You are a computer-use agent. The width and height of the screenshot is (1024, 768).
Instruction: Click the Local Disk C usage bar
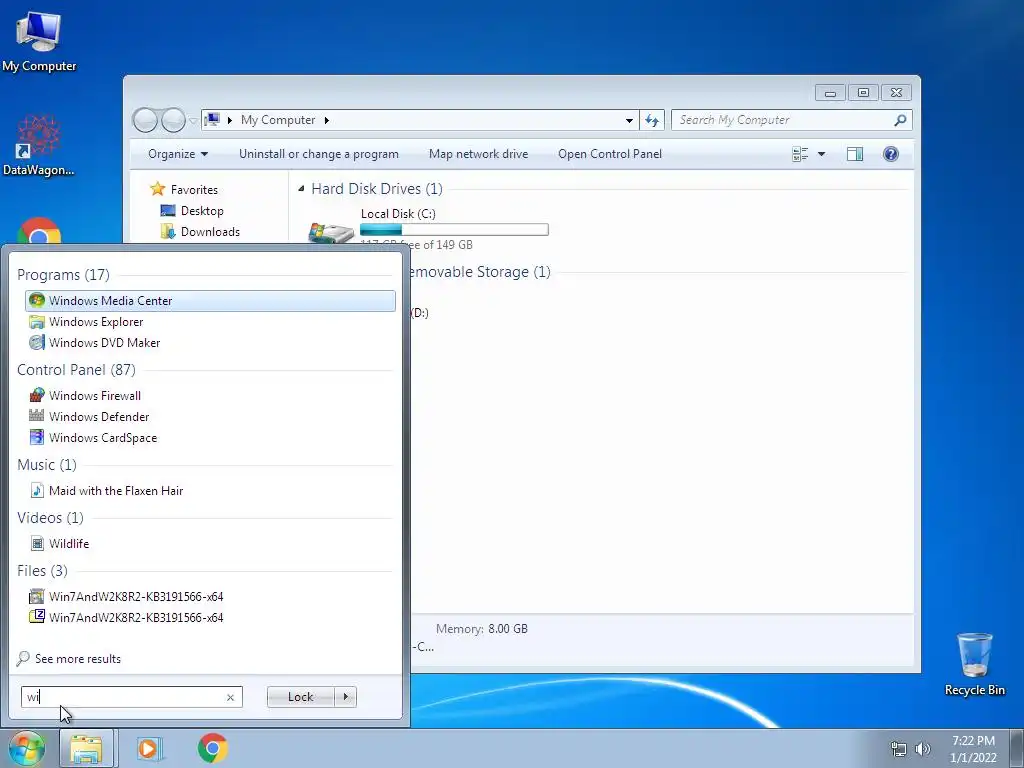[x=455, y=230]
